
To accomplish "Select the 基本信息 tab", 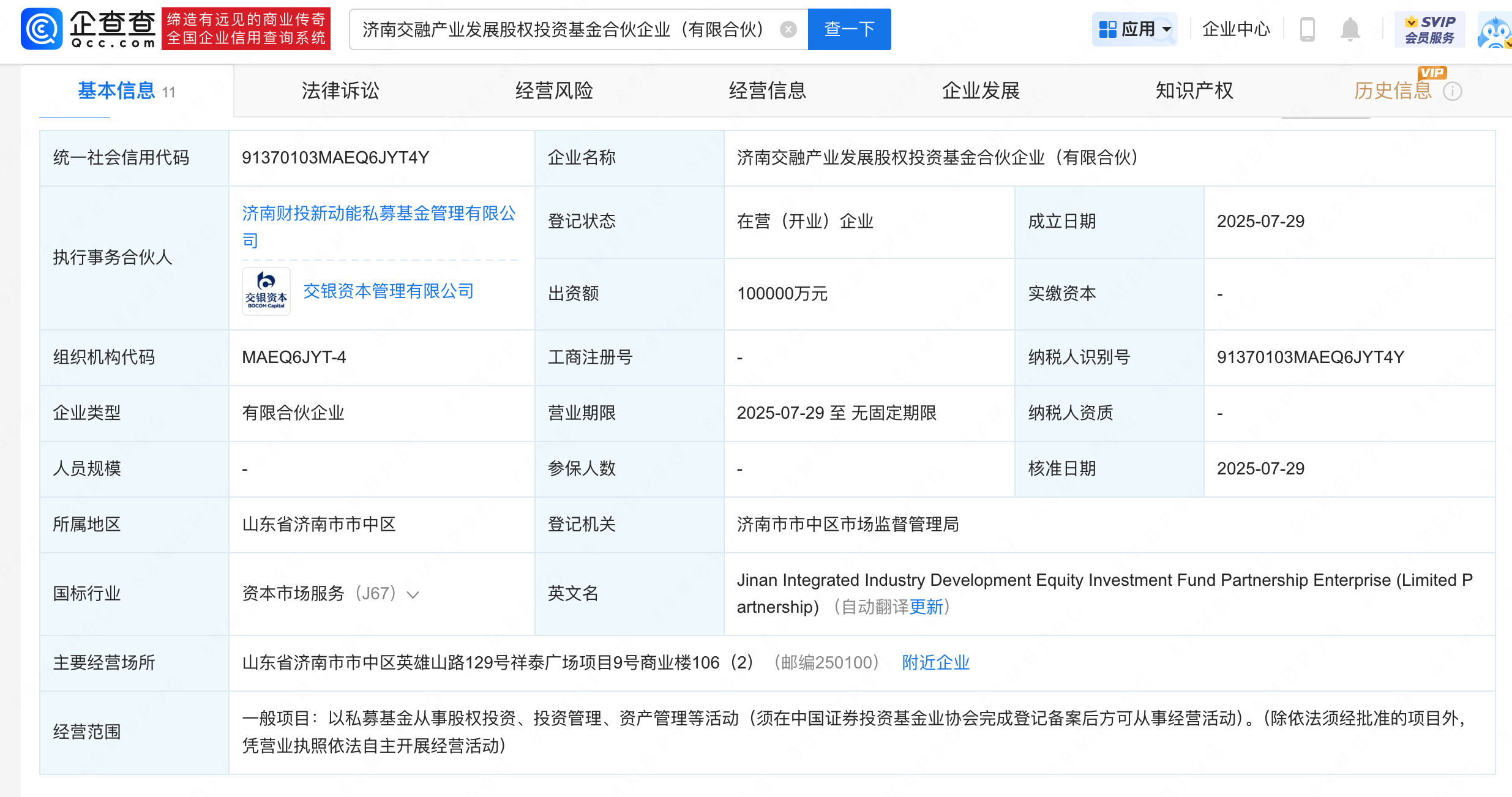I will click(x=127, y=91).
